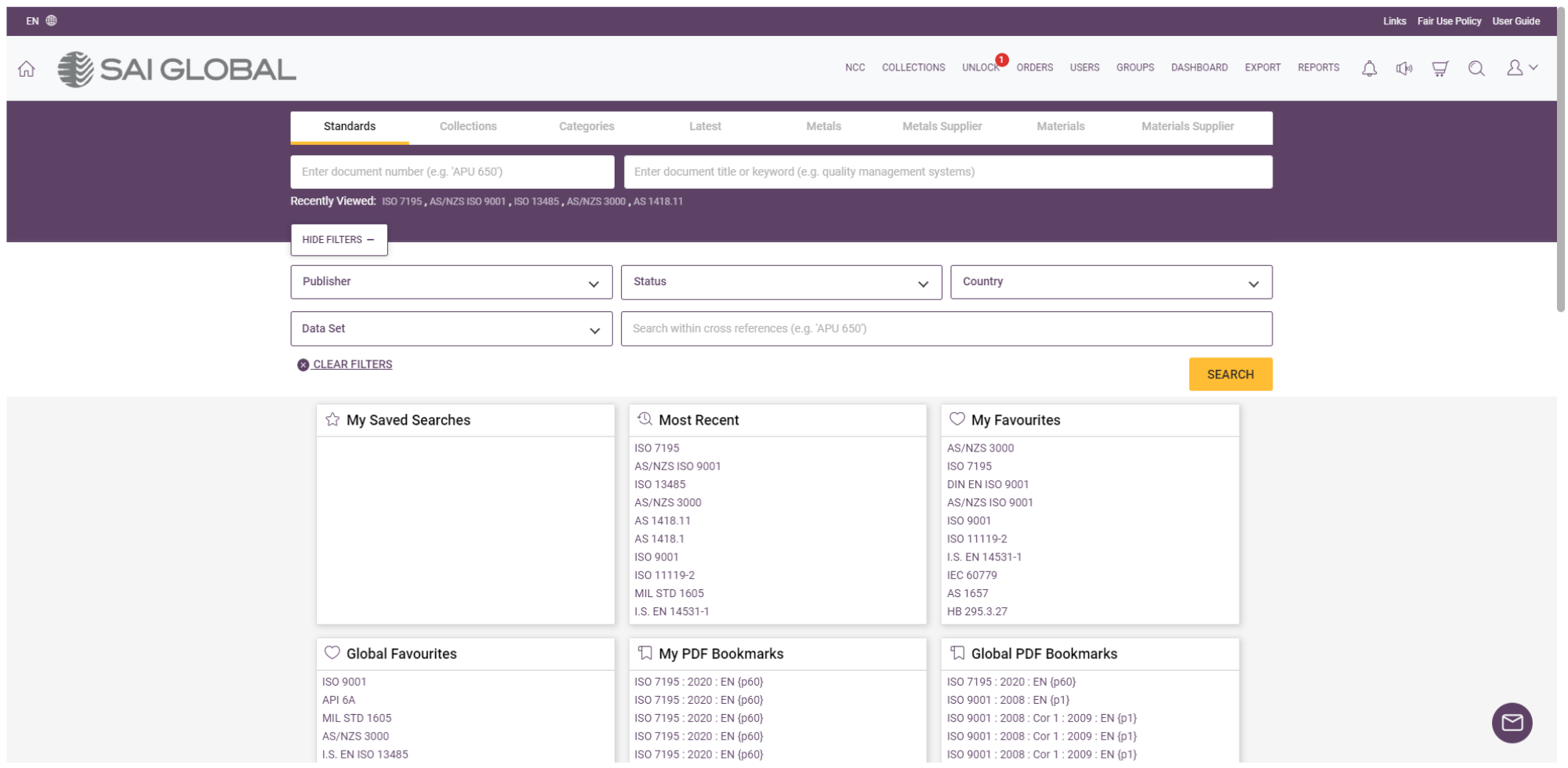Screen dimensions: 1568x768
Task: Open MIL STD 1605 in Most Recent
Action: (x=669, y=593)
